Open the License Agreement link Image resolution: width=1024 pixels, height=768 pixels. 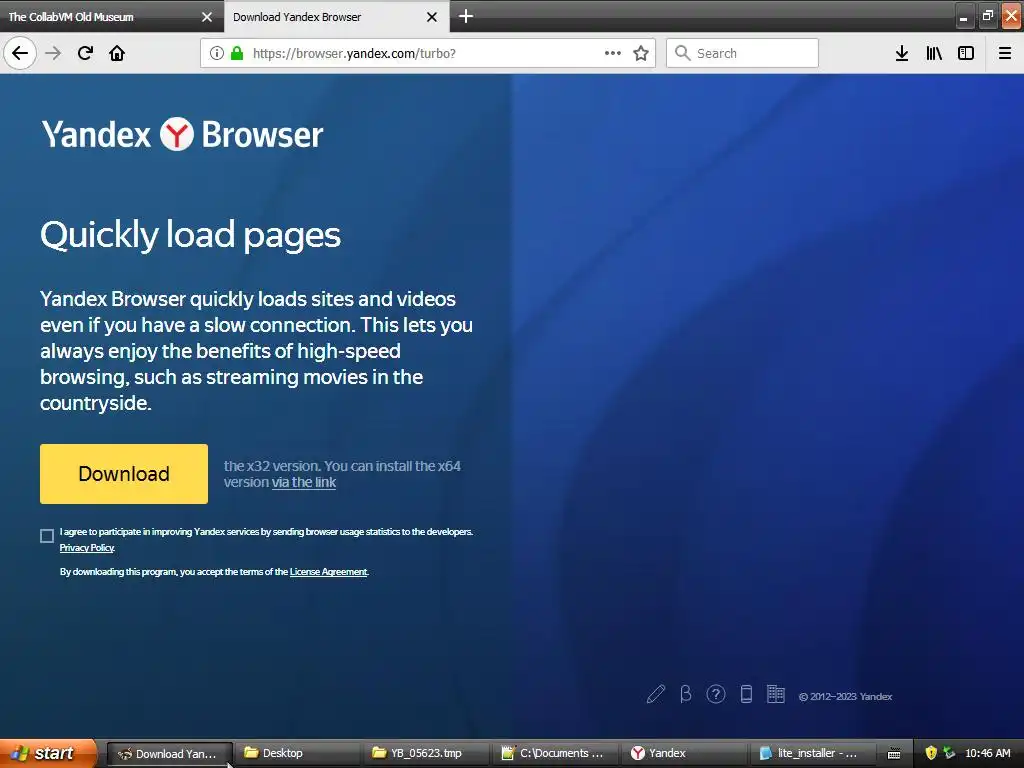(328, 571)
